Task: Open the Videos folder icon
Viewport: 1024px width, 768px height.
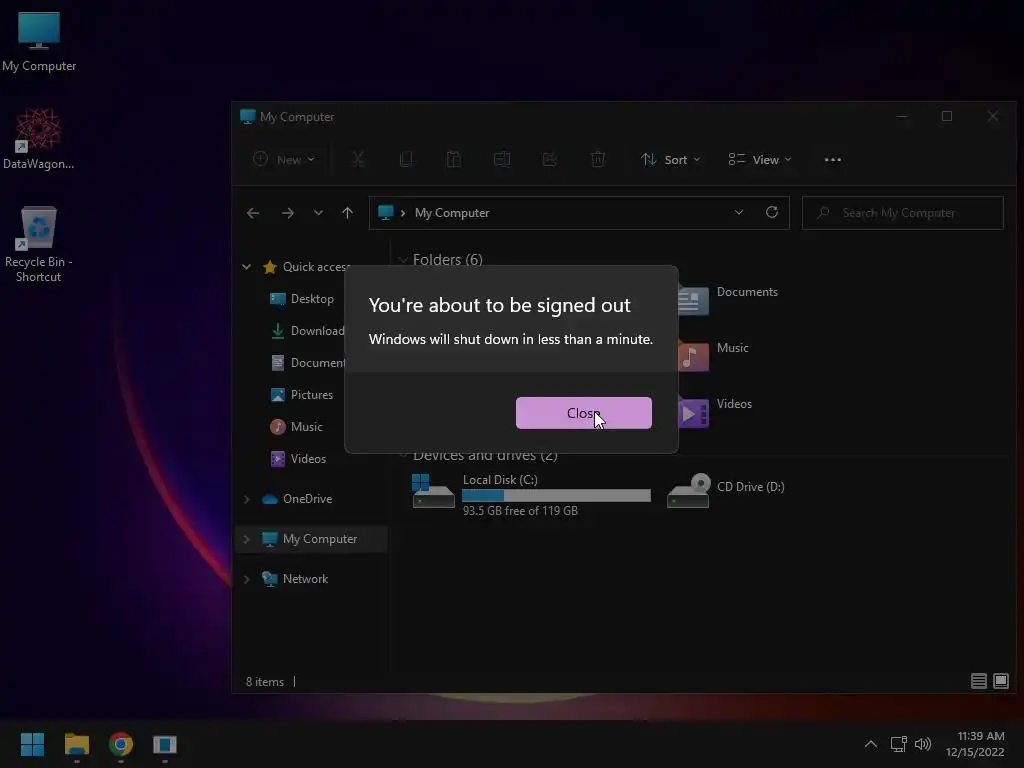Action: coord(693,413)
